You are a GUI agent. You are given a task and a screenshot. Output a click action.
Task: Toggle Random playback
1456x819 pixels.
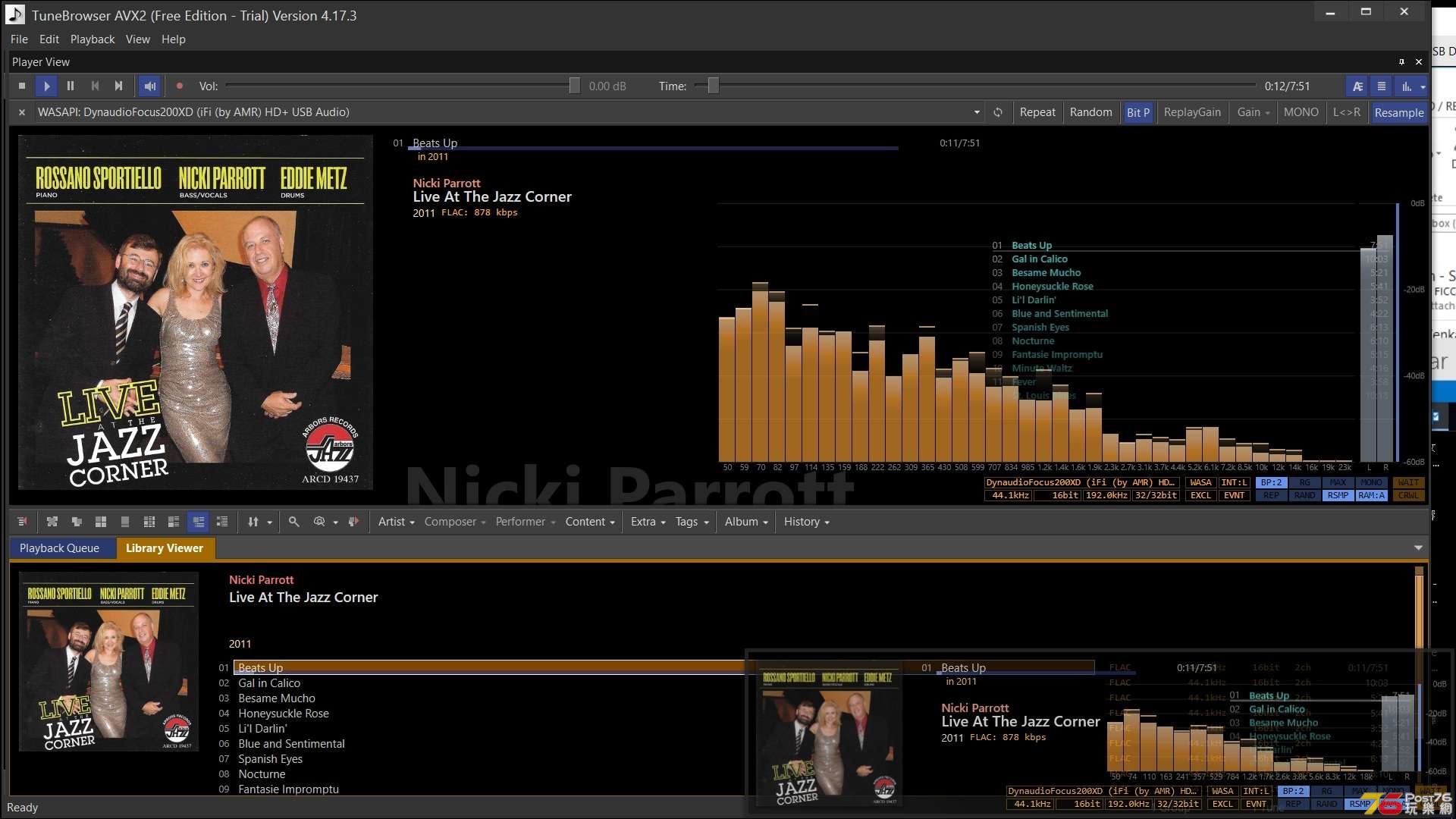click(x=1090, y=112)
